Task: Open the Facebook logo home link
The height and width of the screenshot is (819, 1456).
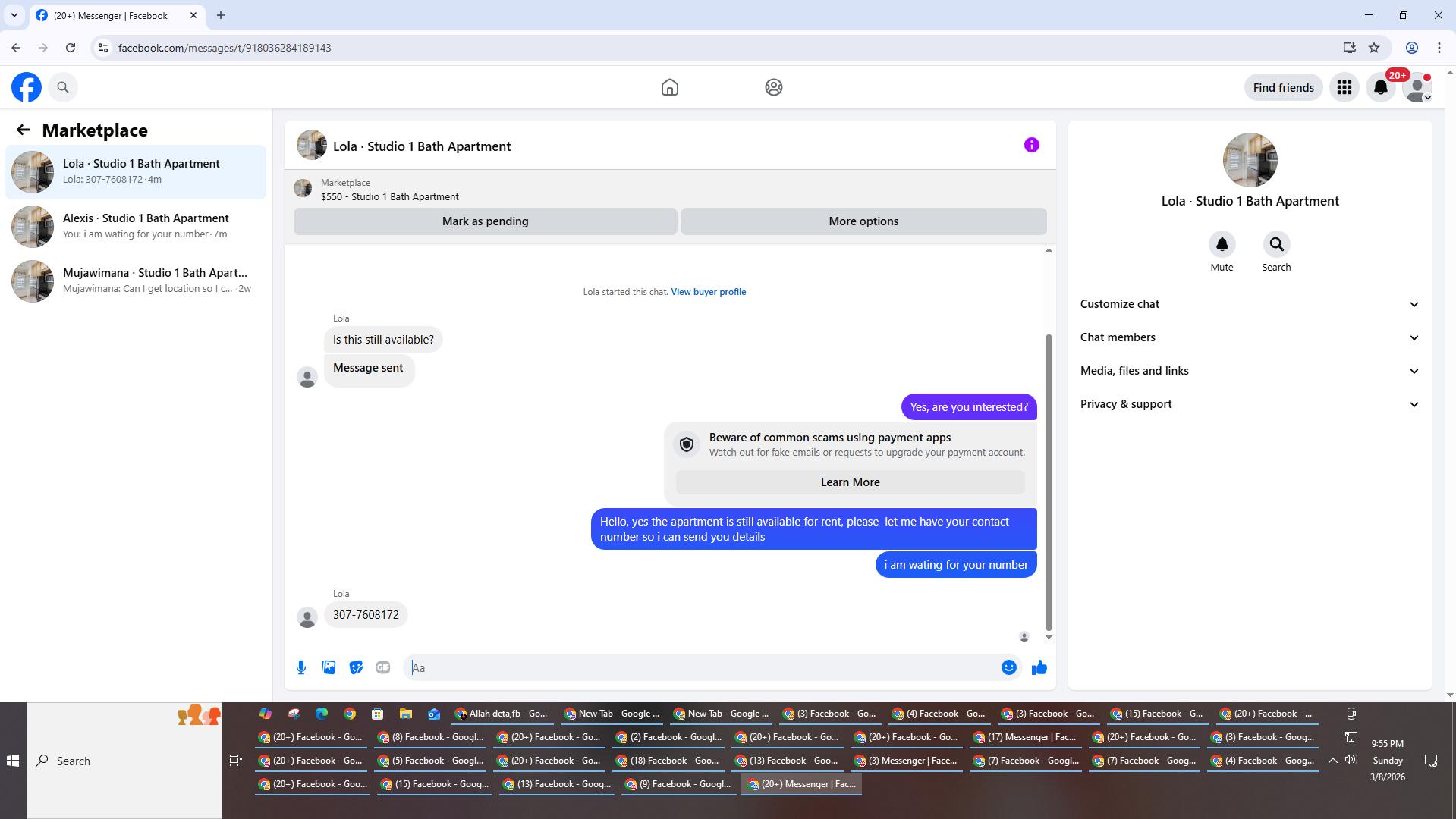Action: click(27, 87)
